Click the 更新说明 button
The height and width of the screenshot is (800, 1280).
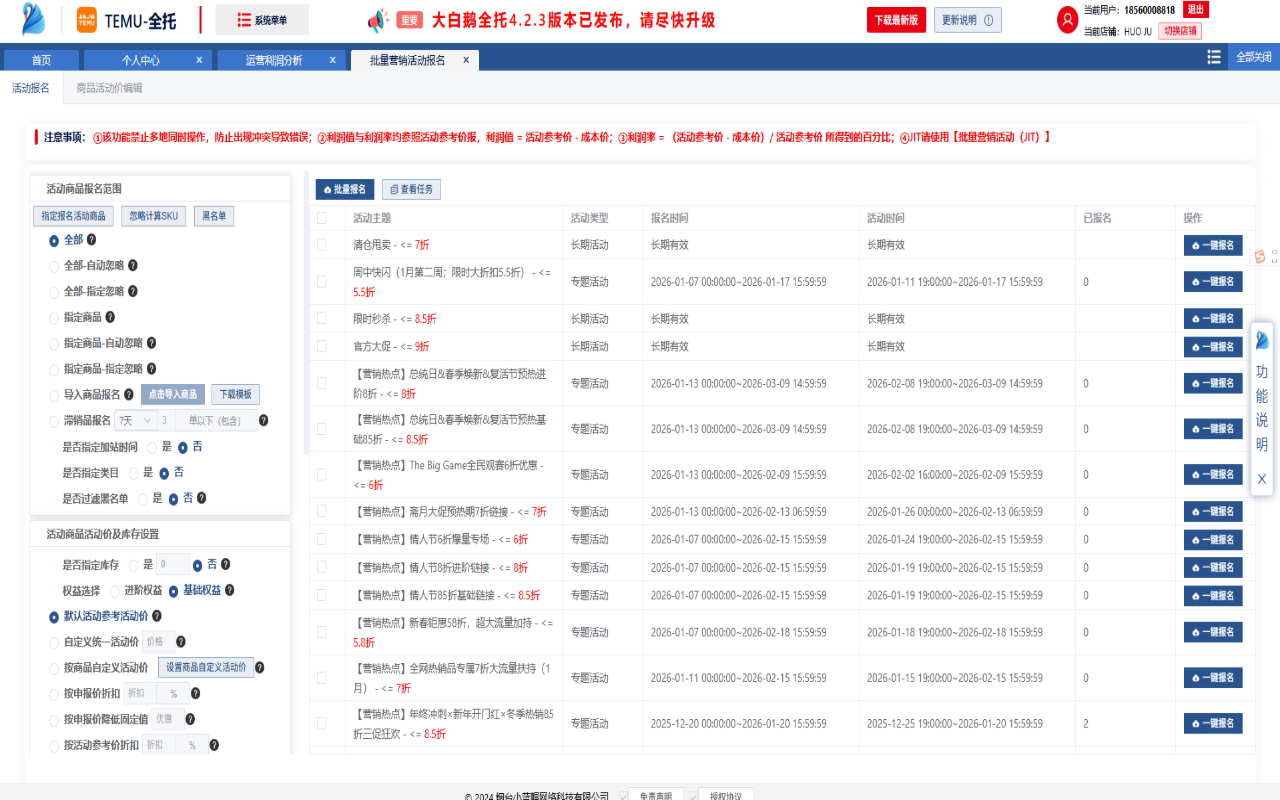pos(967,20)
